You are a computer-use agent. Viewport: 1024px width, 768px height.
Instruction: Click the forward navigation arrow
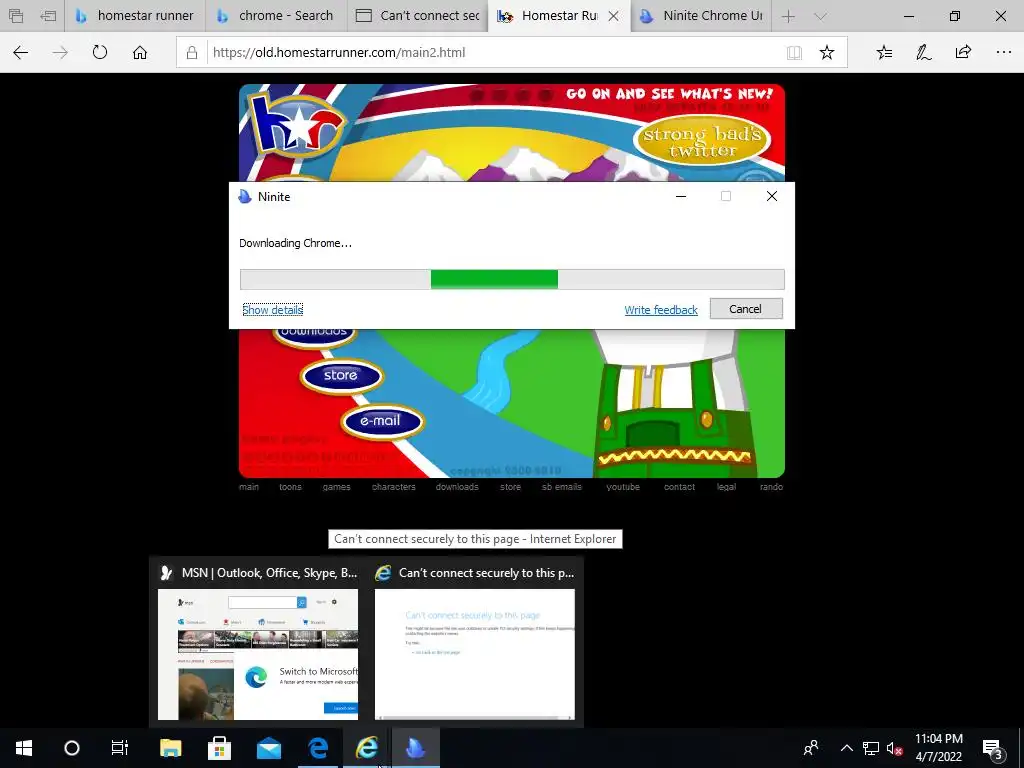tap(60, 53)
